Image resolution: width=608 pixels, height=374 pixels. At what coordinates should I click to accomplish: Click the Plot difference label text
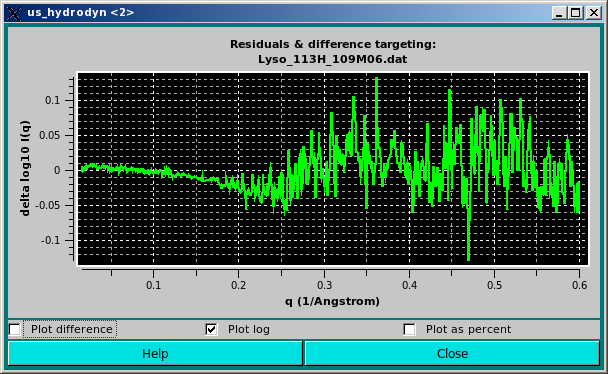tap(72, 329)
